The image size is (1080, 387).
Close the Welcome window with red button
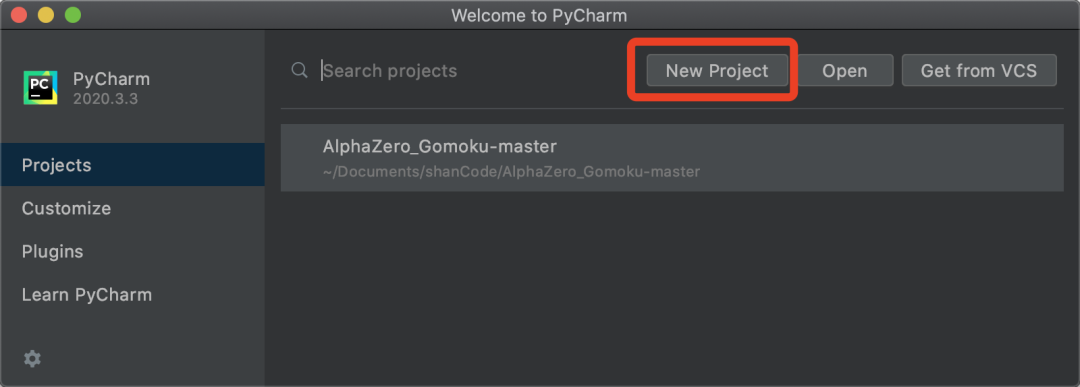19,14
